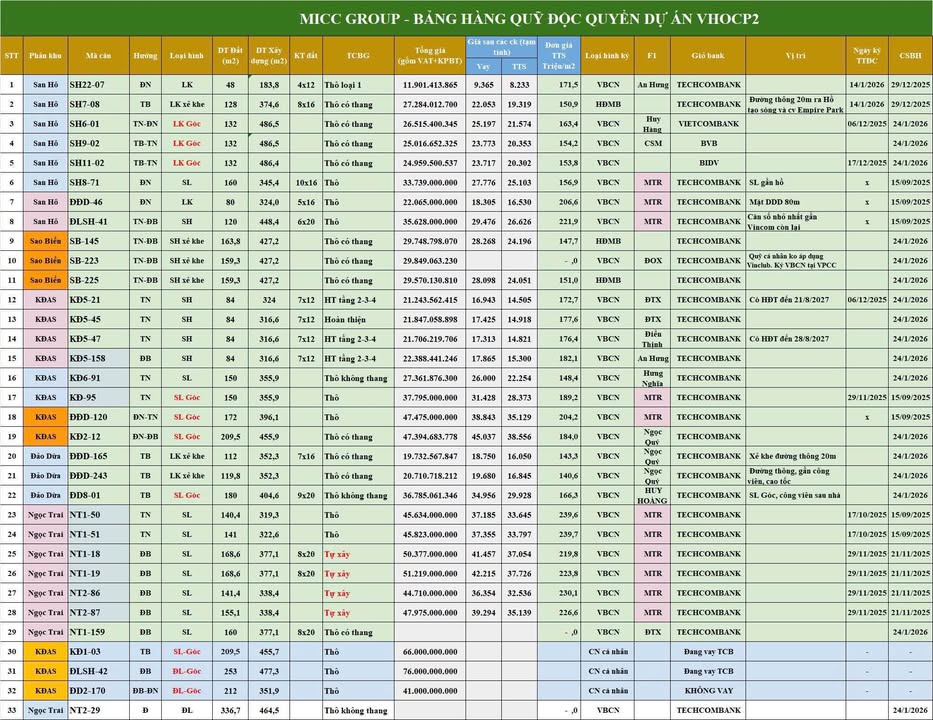Click the Loại hình ký column header
This screenshot has width=933, height=720.
607,56
